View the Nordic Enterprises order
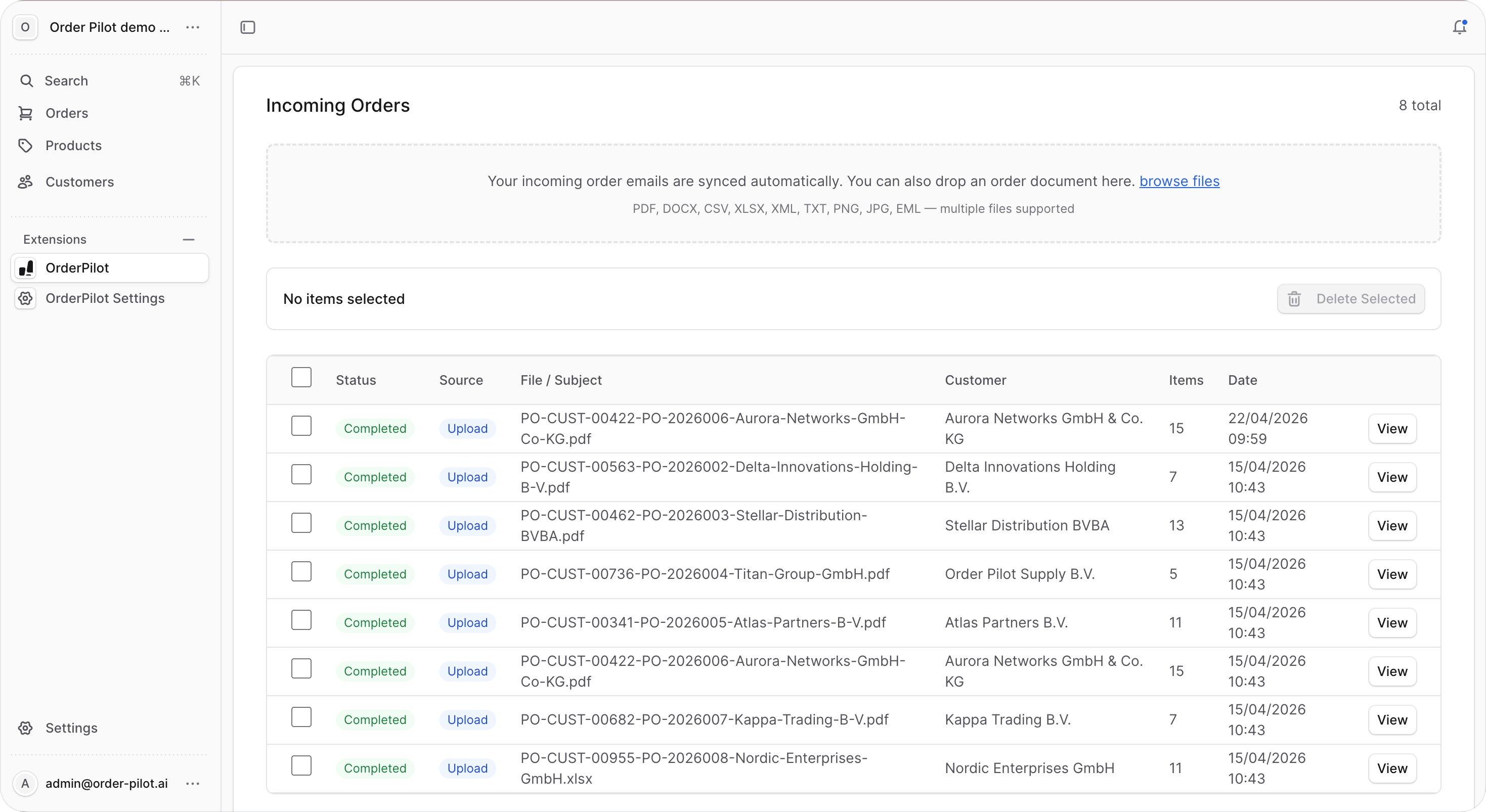Screen dimensions: 1486x812 1392,768
